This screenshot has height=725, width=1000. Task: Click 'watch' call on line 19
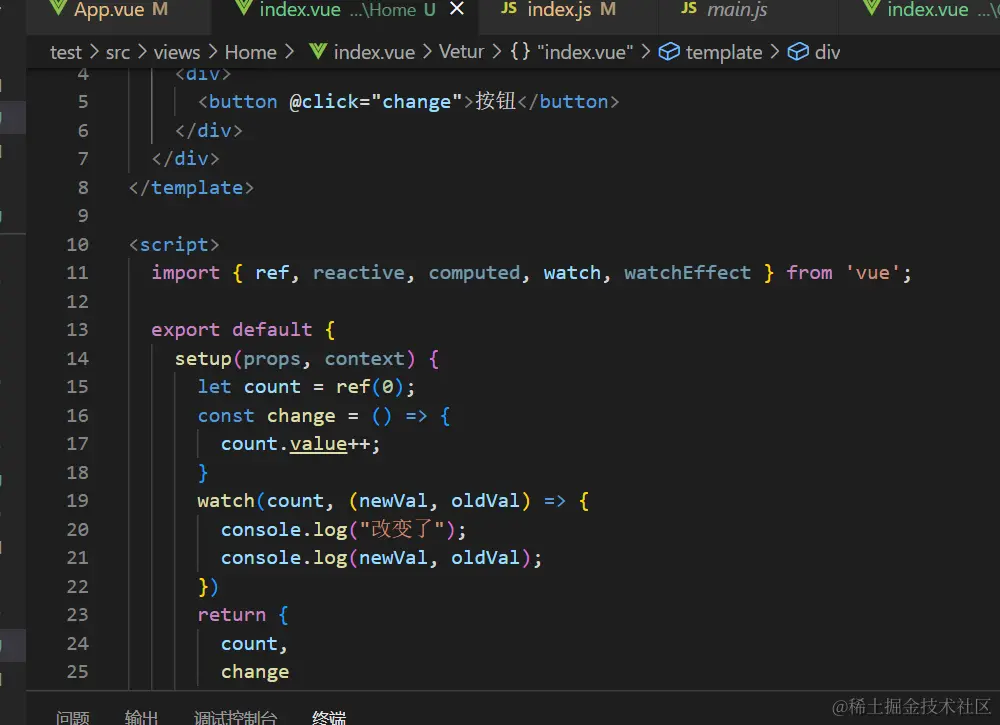226,501
